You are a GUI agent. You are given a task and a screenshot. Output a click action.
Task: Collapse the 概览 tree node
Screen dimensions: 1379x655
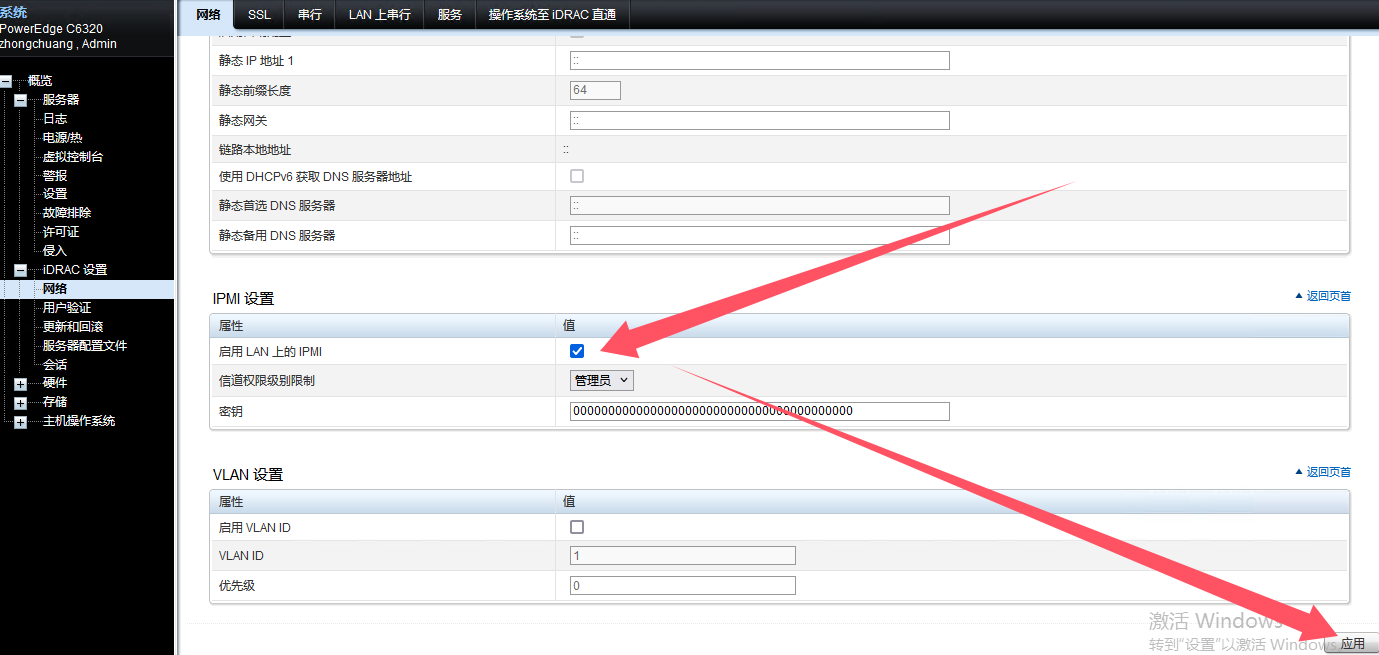pyautogui.click(x=6, y=81)
